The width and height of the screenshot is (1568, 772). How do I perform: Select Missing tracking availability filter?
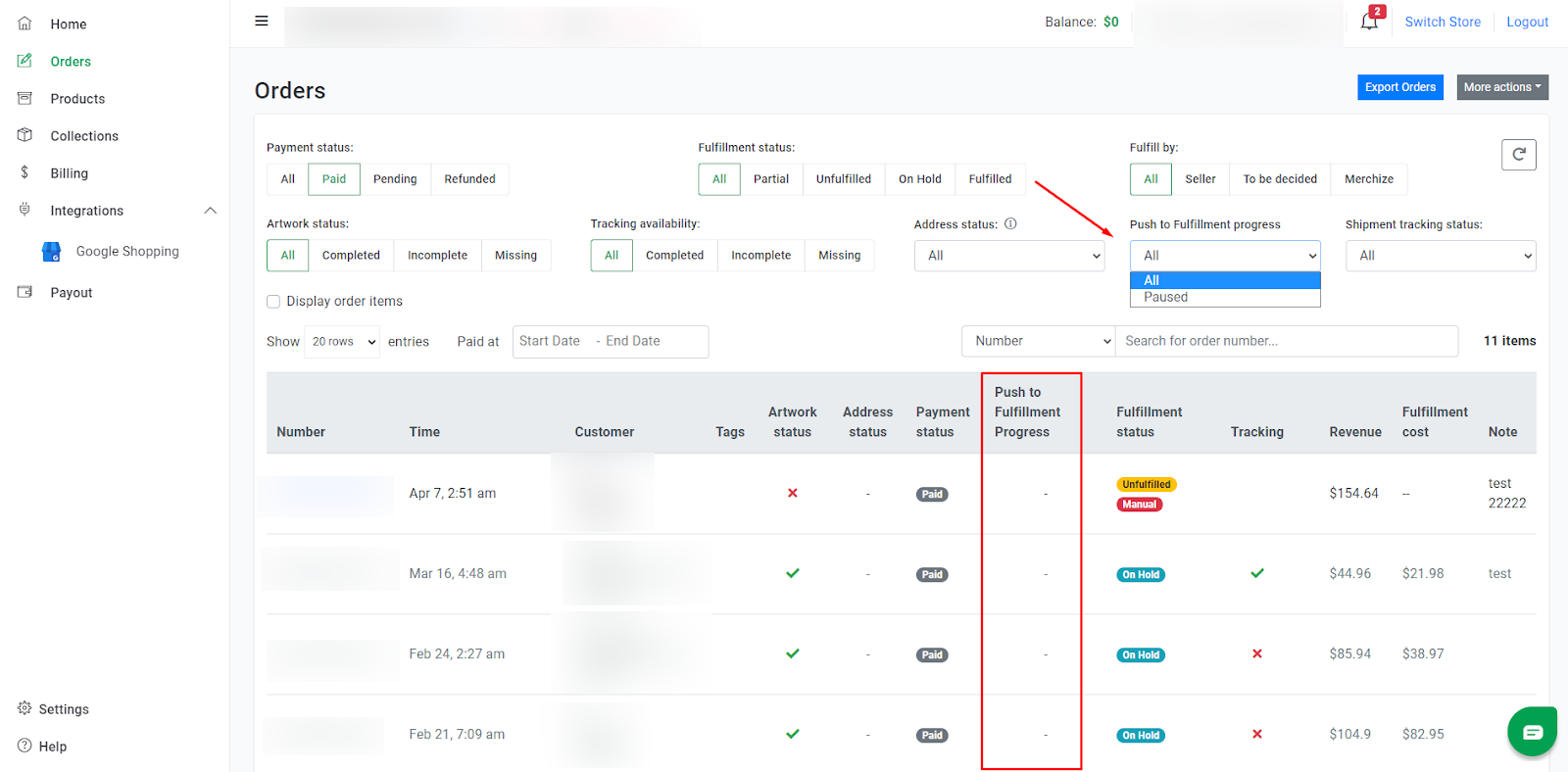tap(840, 256)
